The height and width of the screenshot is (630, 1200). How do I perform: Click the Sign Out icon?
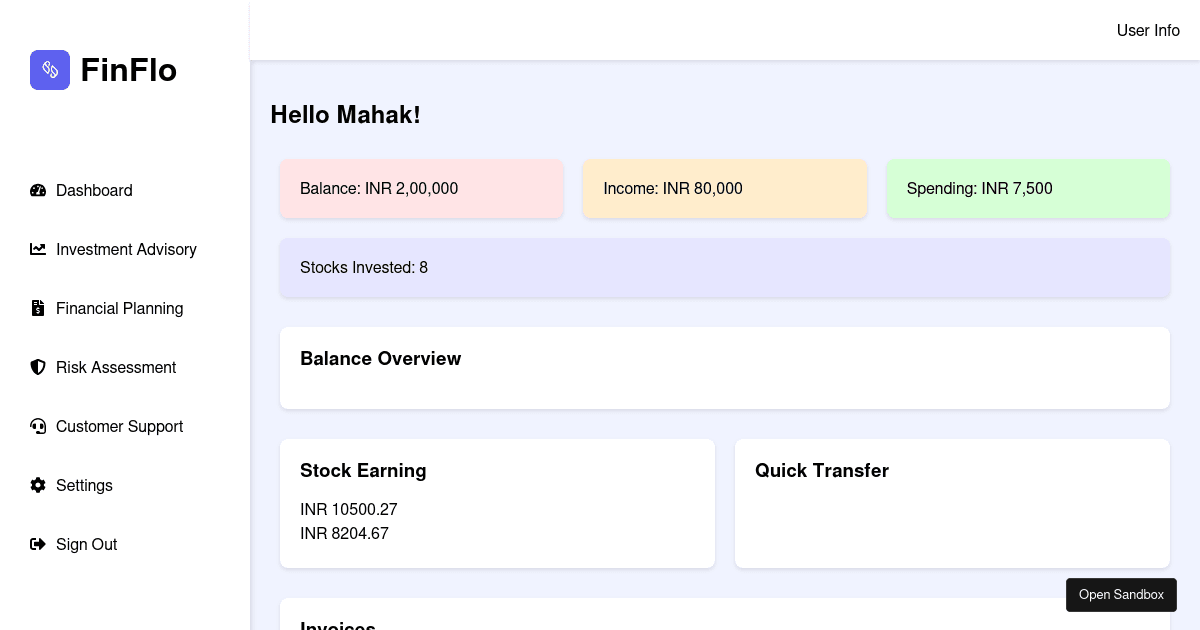pos(38,544)
